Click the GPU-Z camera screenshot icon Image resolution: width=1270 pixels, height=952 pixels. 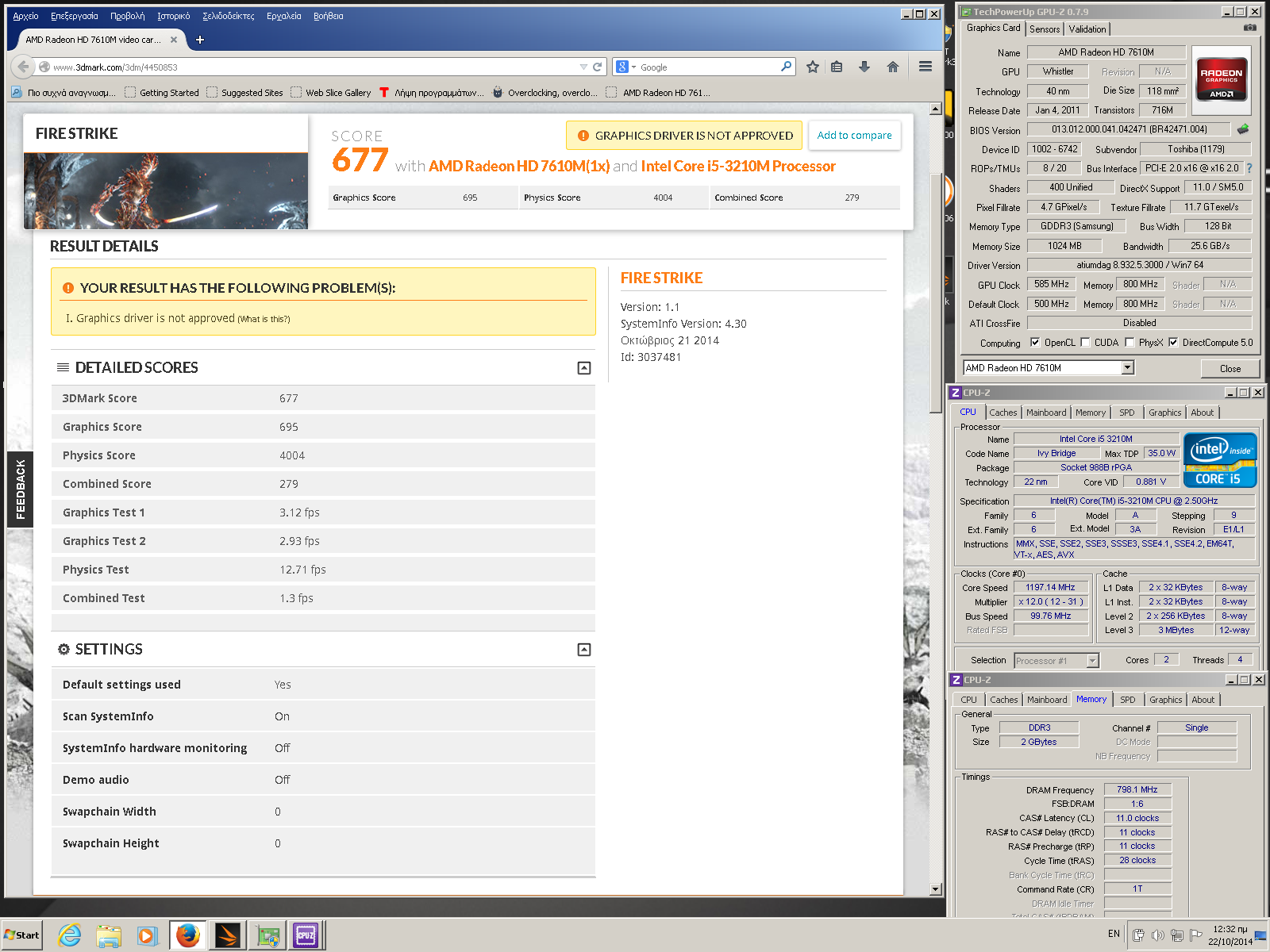pos(1250,28)
